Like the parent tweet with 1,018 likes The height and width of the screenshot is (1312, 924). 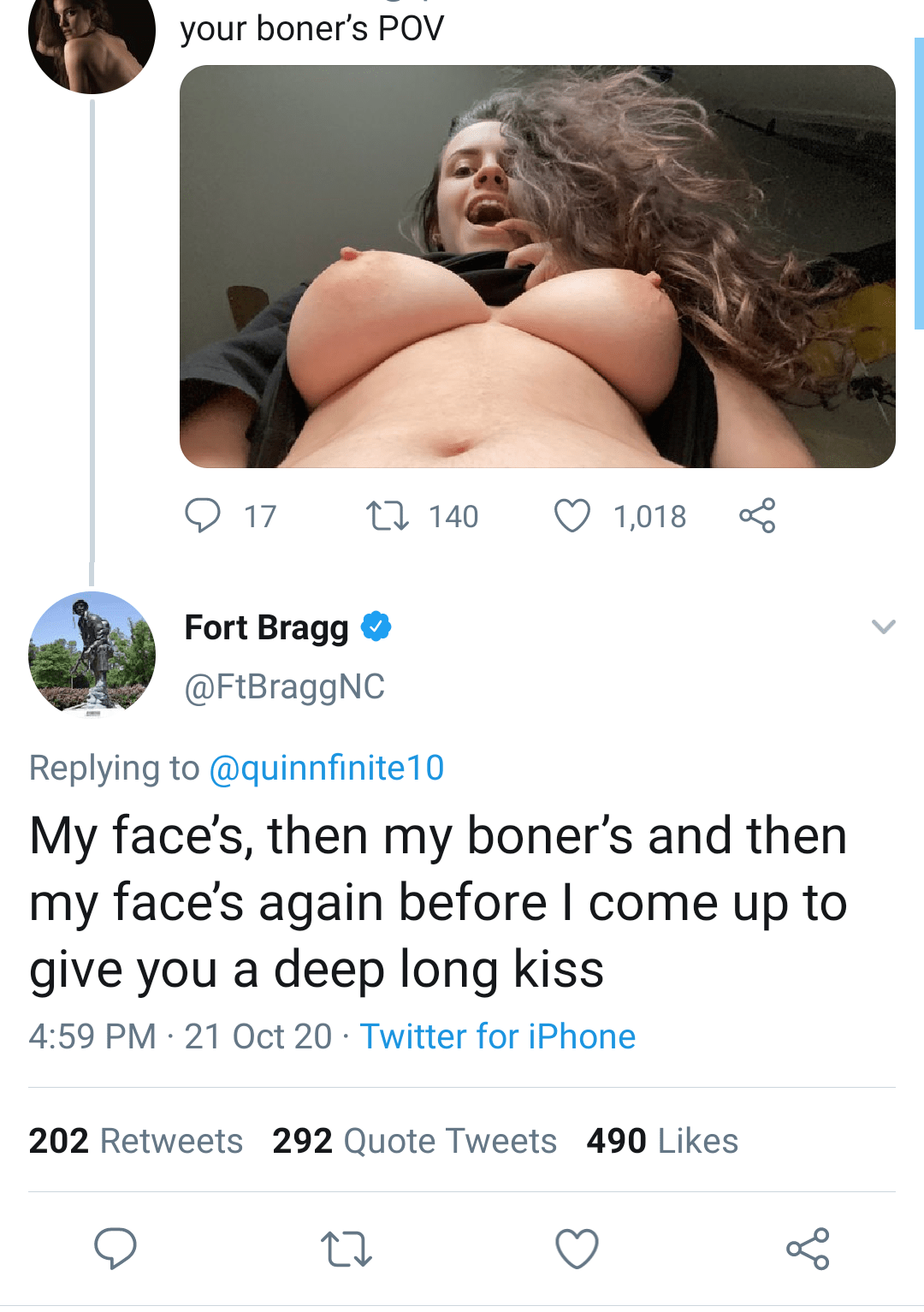(x=572, y=516)
